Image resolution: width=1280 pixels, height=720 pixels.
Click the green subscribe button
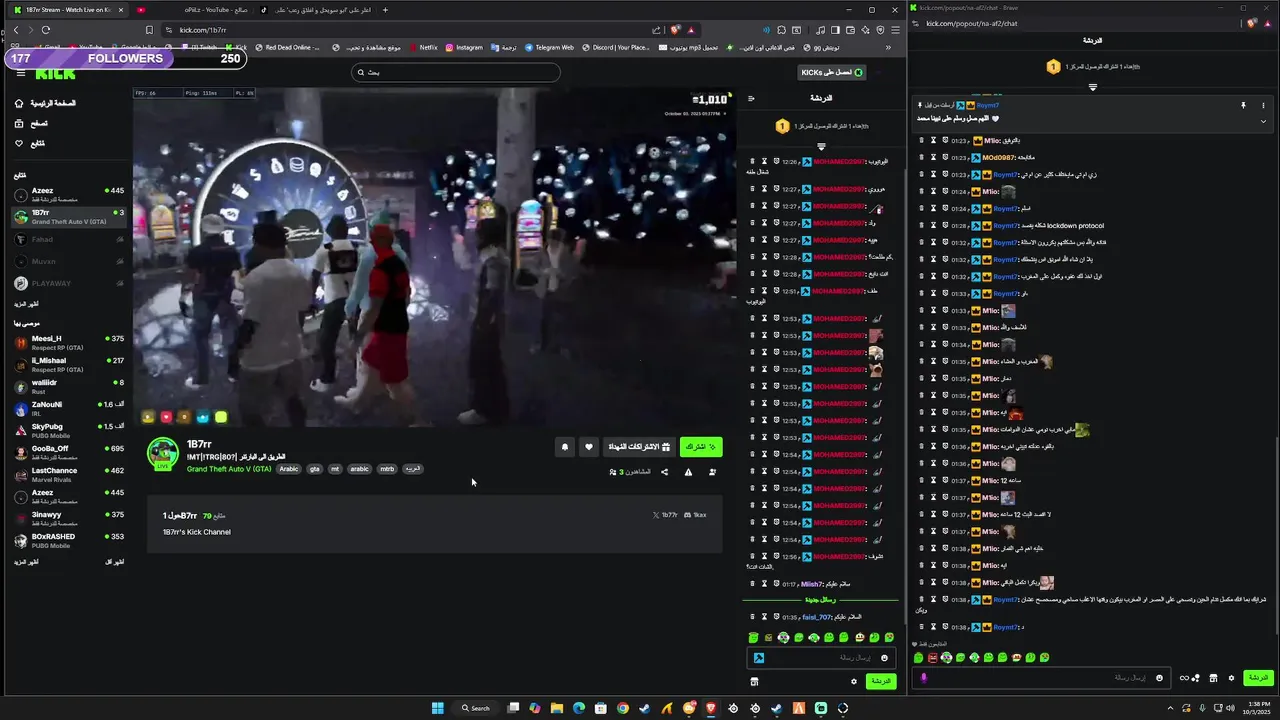700,447
